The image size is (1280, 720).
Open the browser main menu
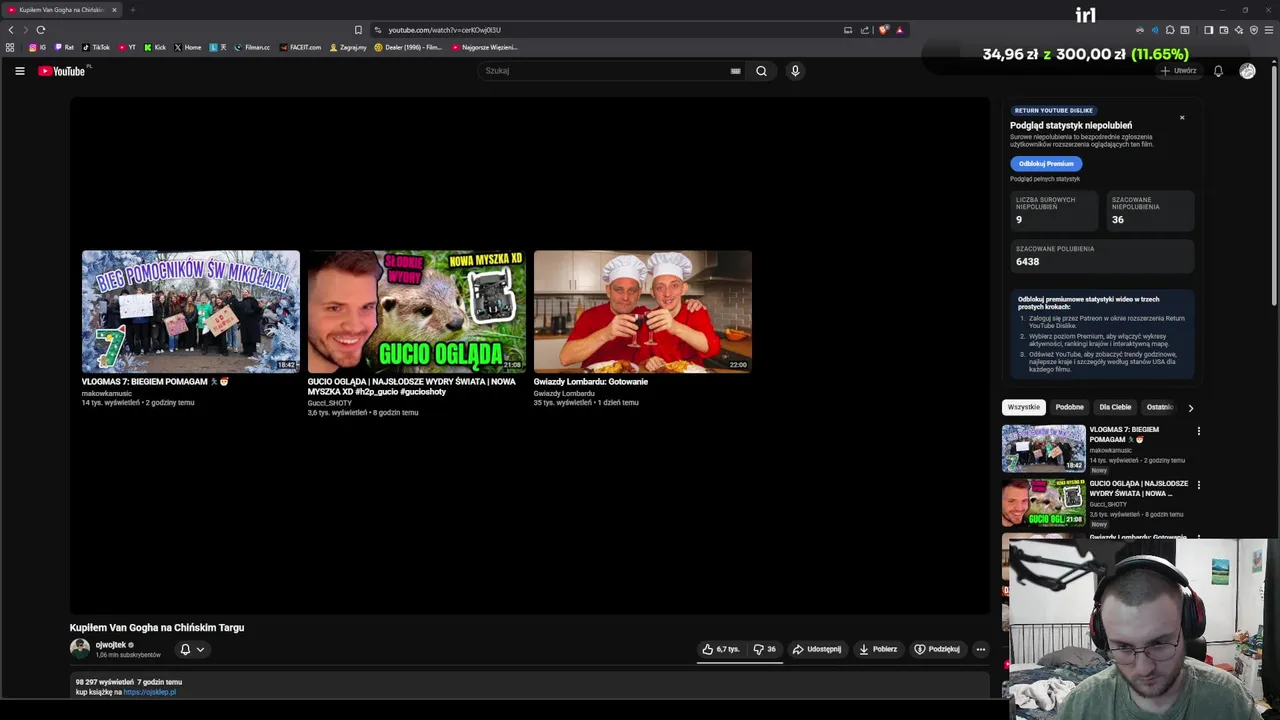point(1270,30)
